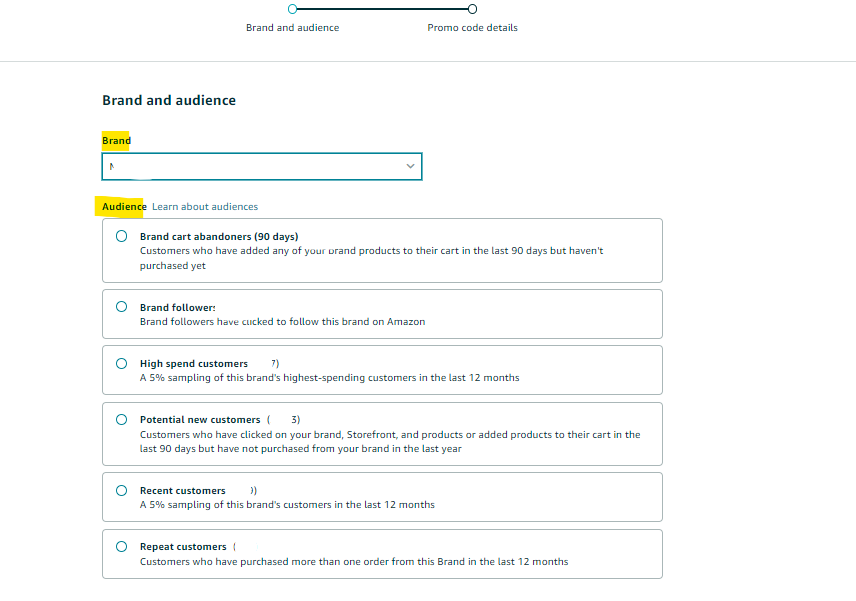Click the Brand and audience step label
The height and width of the screenshot is (601, 856).
(x=292, y=27)
